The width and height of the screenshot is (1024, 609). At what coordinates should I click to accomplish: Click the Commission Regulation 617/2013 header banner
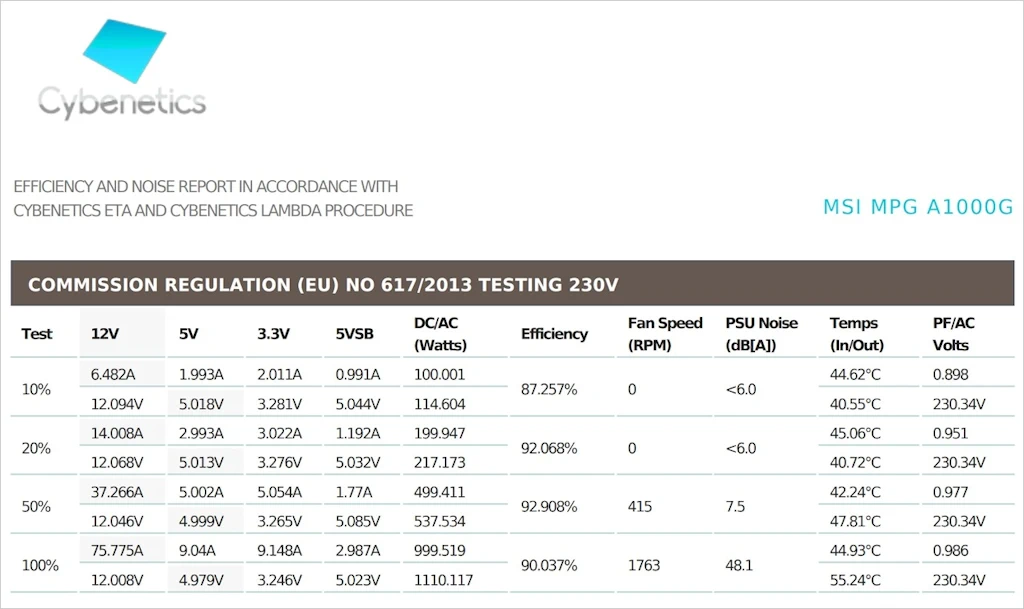click(512, 284)
